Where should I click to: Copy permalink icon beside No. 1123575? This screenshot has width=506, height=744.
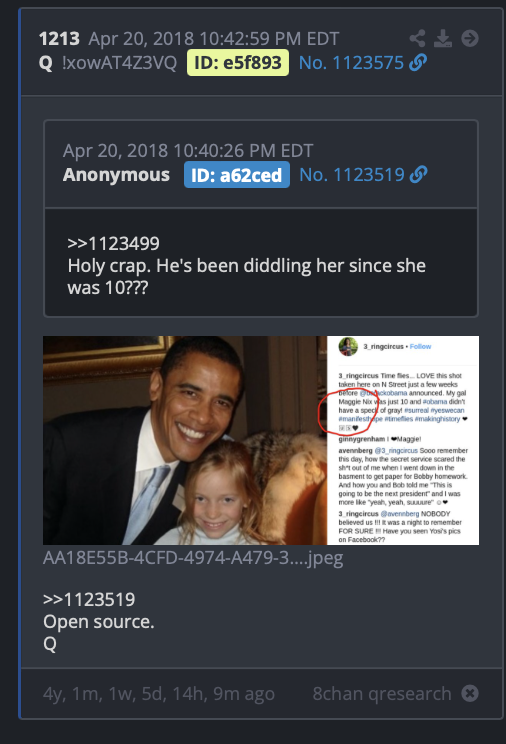click(418, 63)
